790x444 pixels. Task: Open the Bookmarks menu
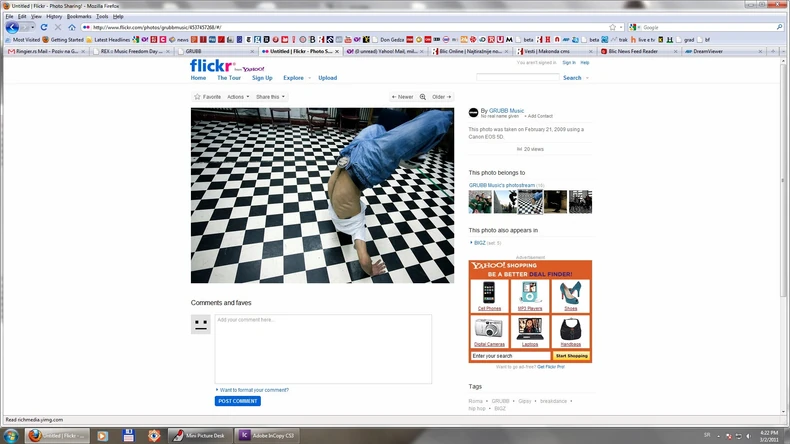(78, 16)
